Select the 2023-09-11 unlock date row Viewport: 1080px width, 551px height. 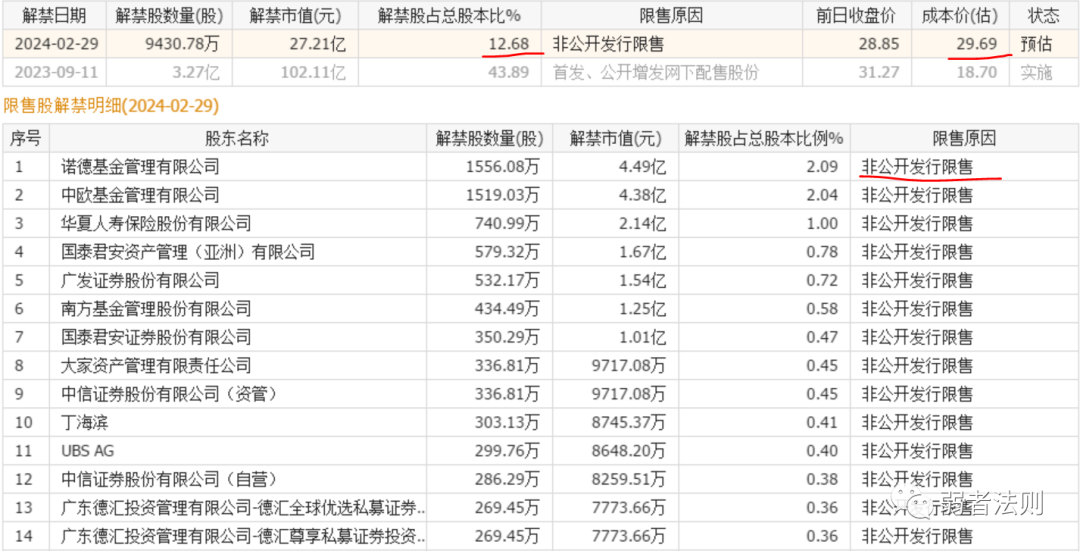click(540, 72)
